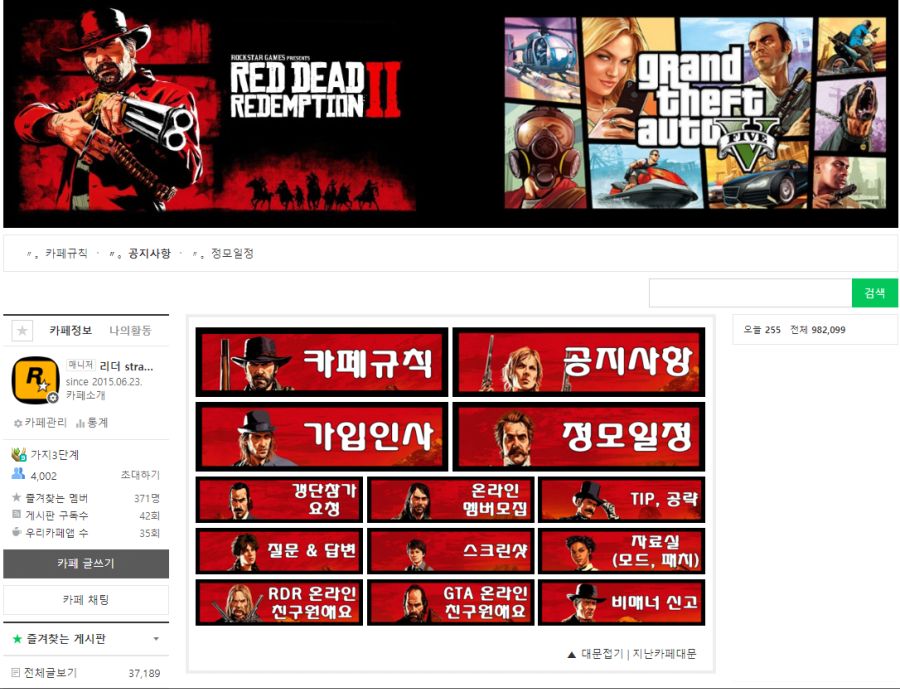Viewport: 900px width, 689px height.
Task: Click the Rockstar Games cafe profile icon
Action: 36,380
